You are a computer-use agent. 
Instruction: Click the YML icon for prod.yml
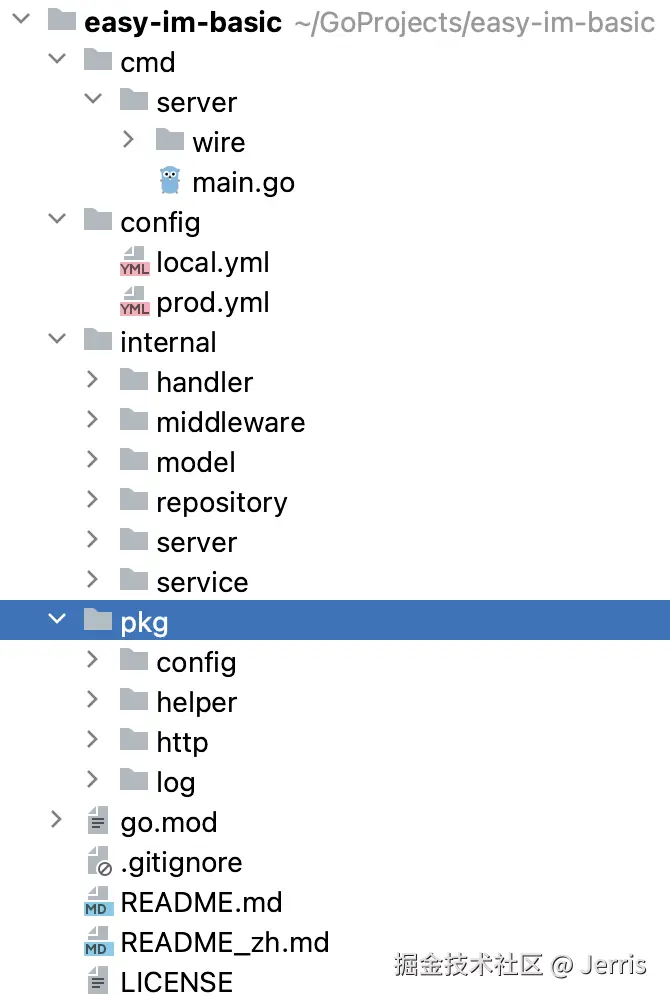(x=134, y=302)
